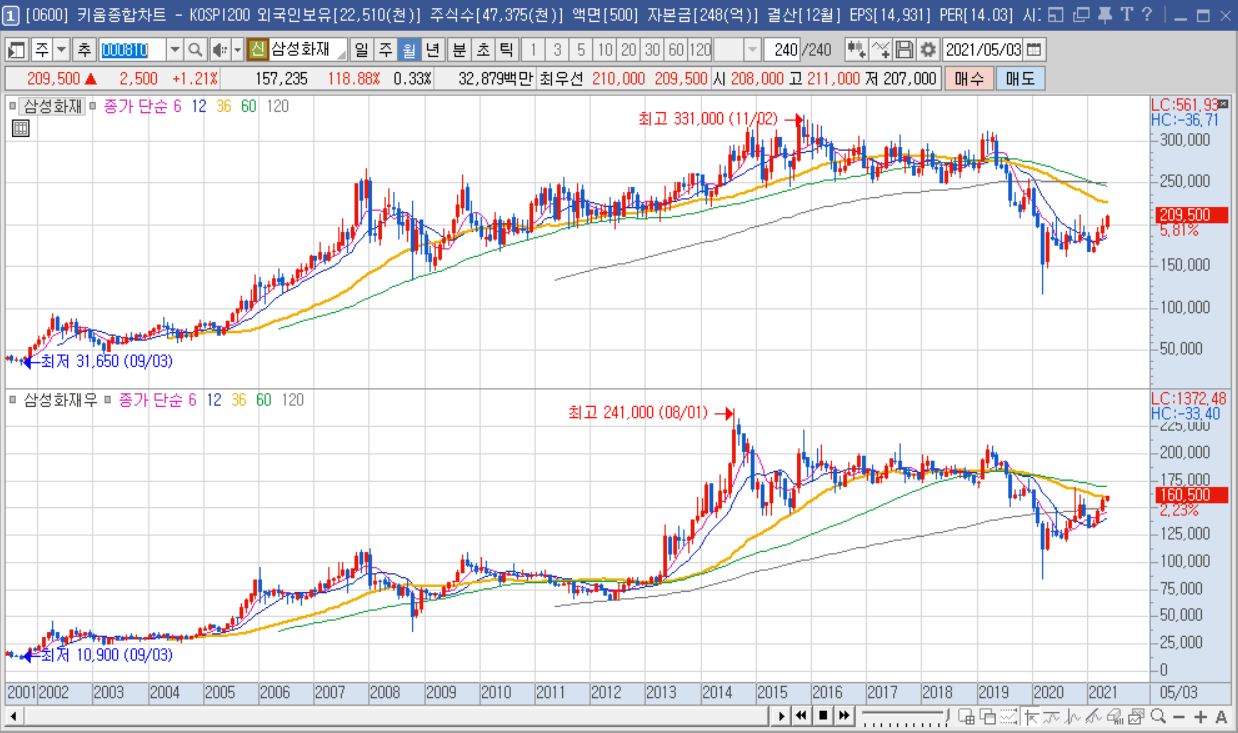The width and height of the screenshot is (1238, 733).
Task: Select interval preset 30
Action: tap(652, 50)
